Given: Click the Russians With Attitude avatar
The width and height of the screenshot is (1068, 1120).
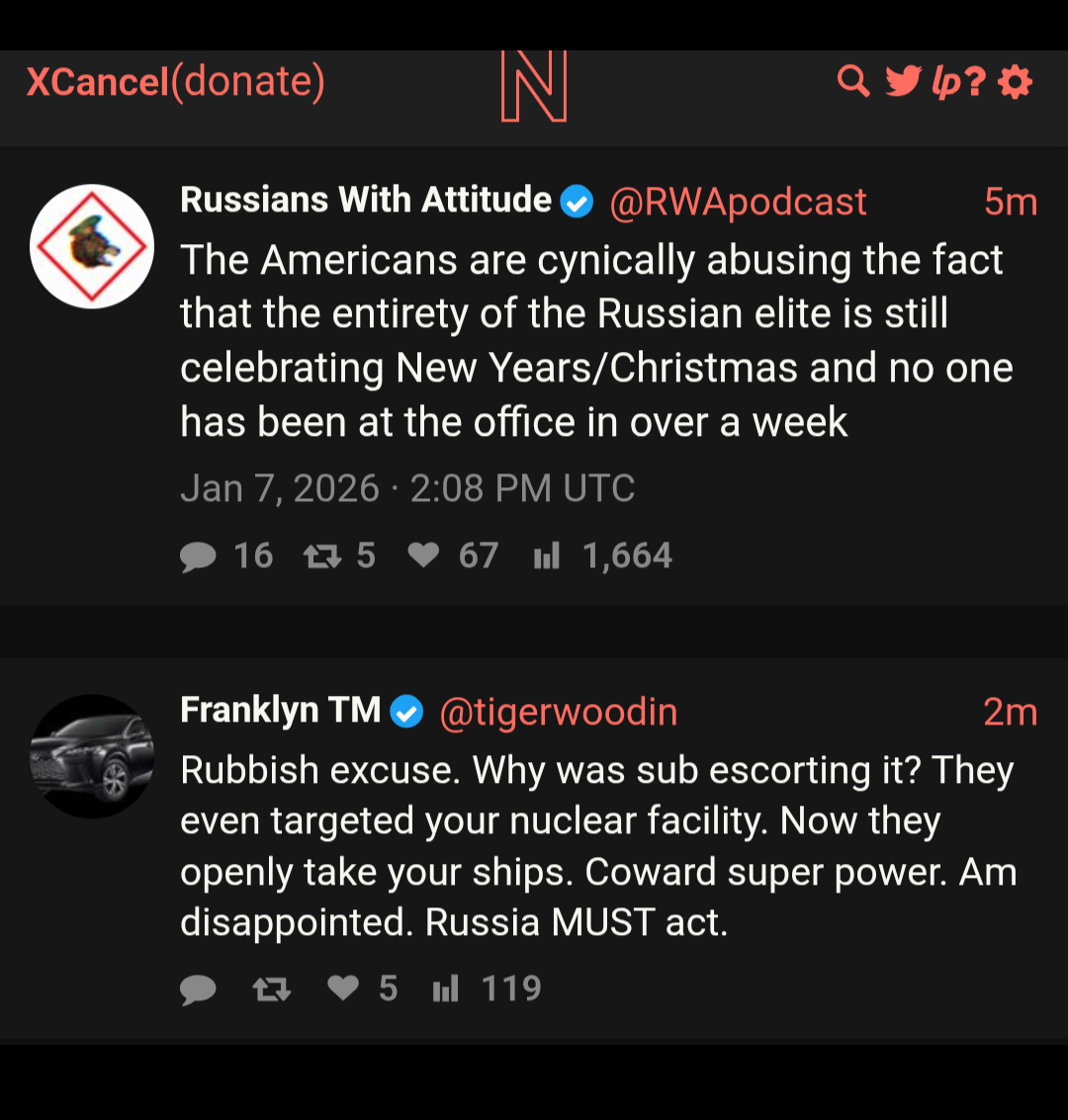Looking at the screenshot, I should point(92,246).
